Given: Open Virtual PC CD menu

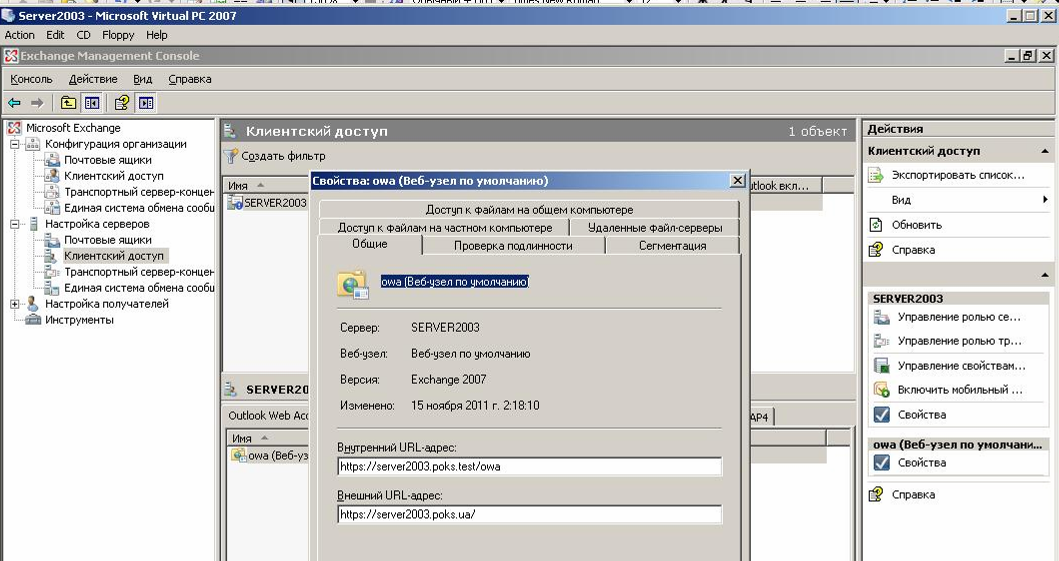Looking at the screenshot, I should [x=83, y=35].
